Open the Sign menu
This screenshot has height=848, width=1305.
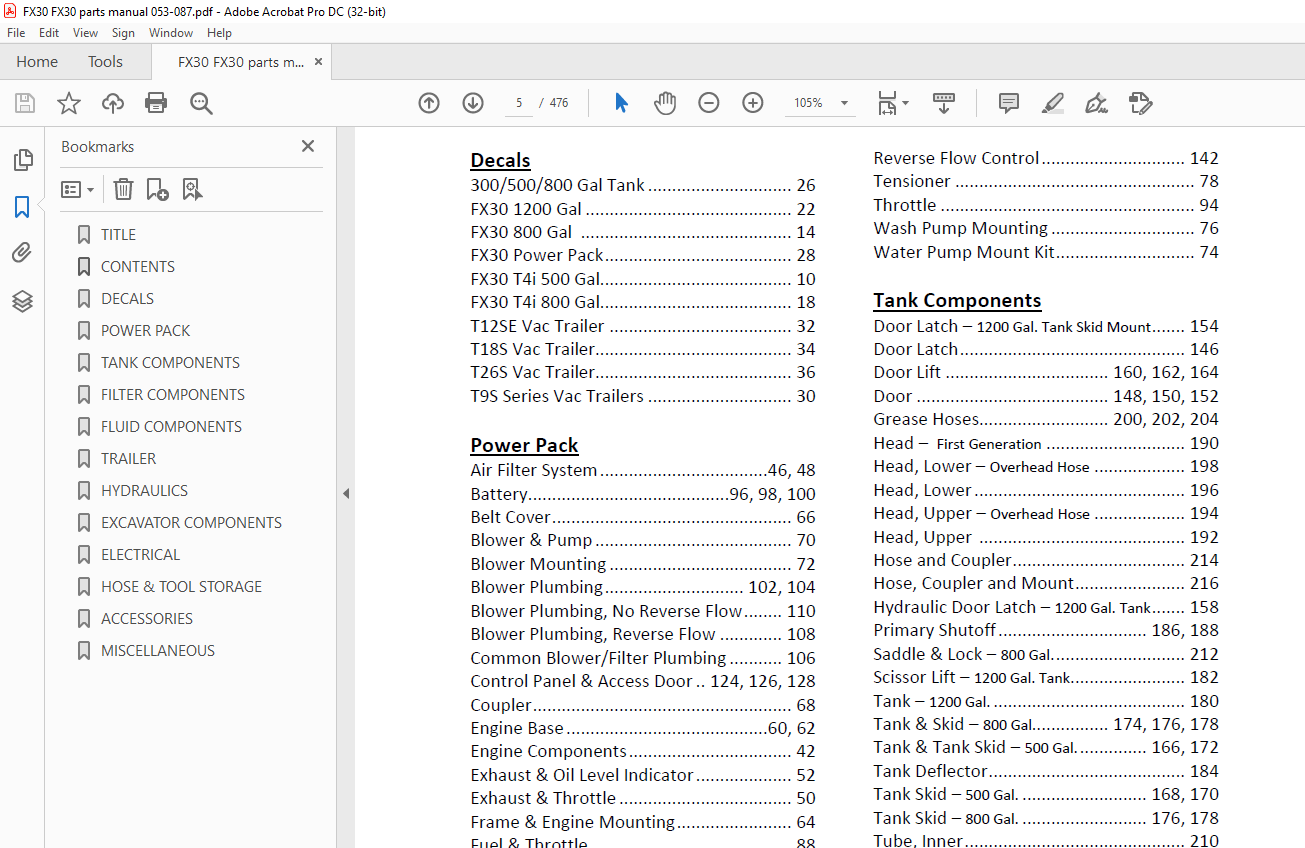click(x=123, y=33)
